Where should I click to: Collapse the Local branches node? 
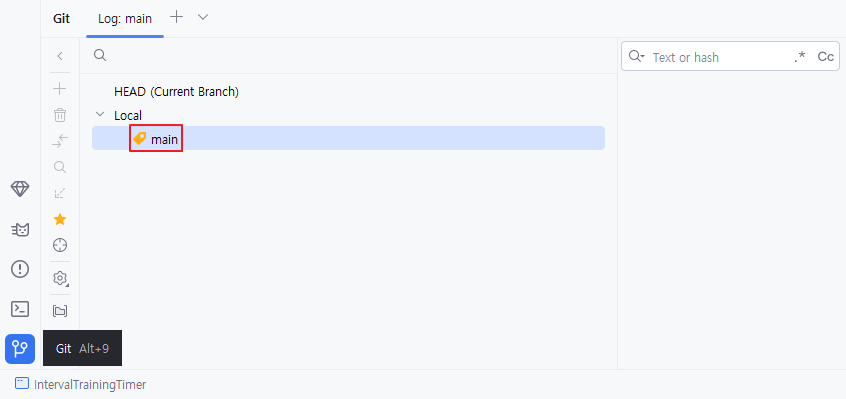tap(100, 115)
